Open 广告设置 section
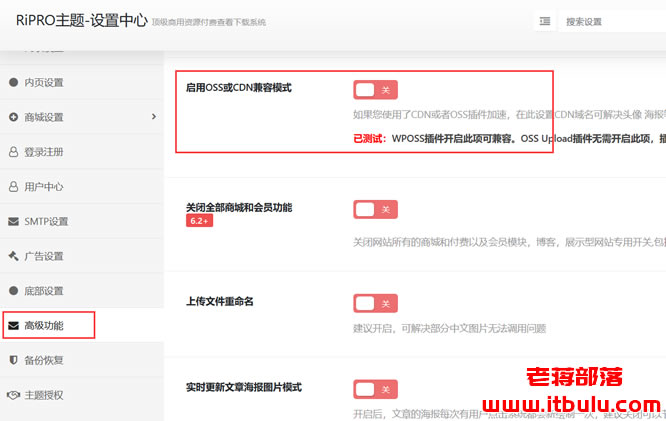The image size is (666, 421). 82,256
